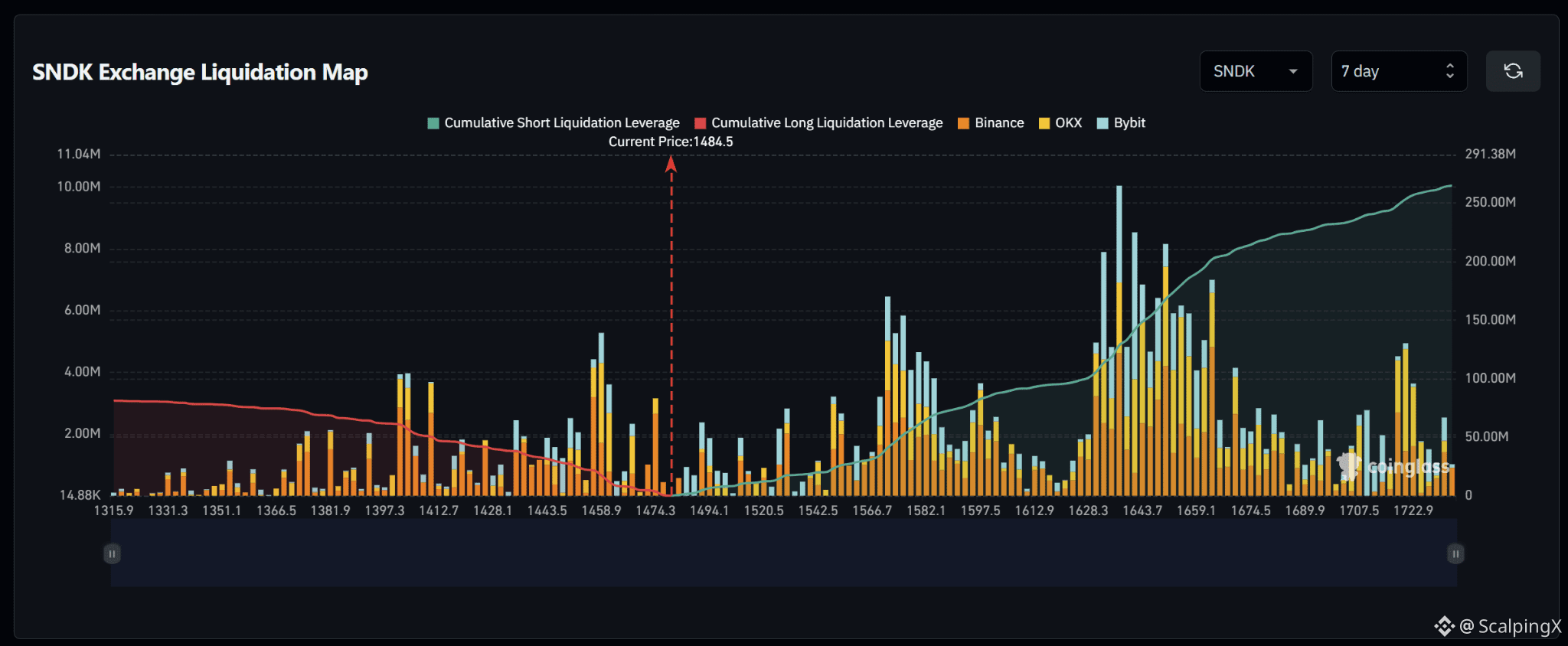Click the 1582.1 price axis label
The height and width of the screenshot is (646, 1568).
click(x=926, y=511)
